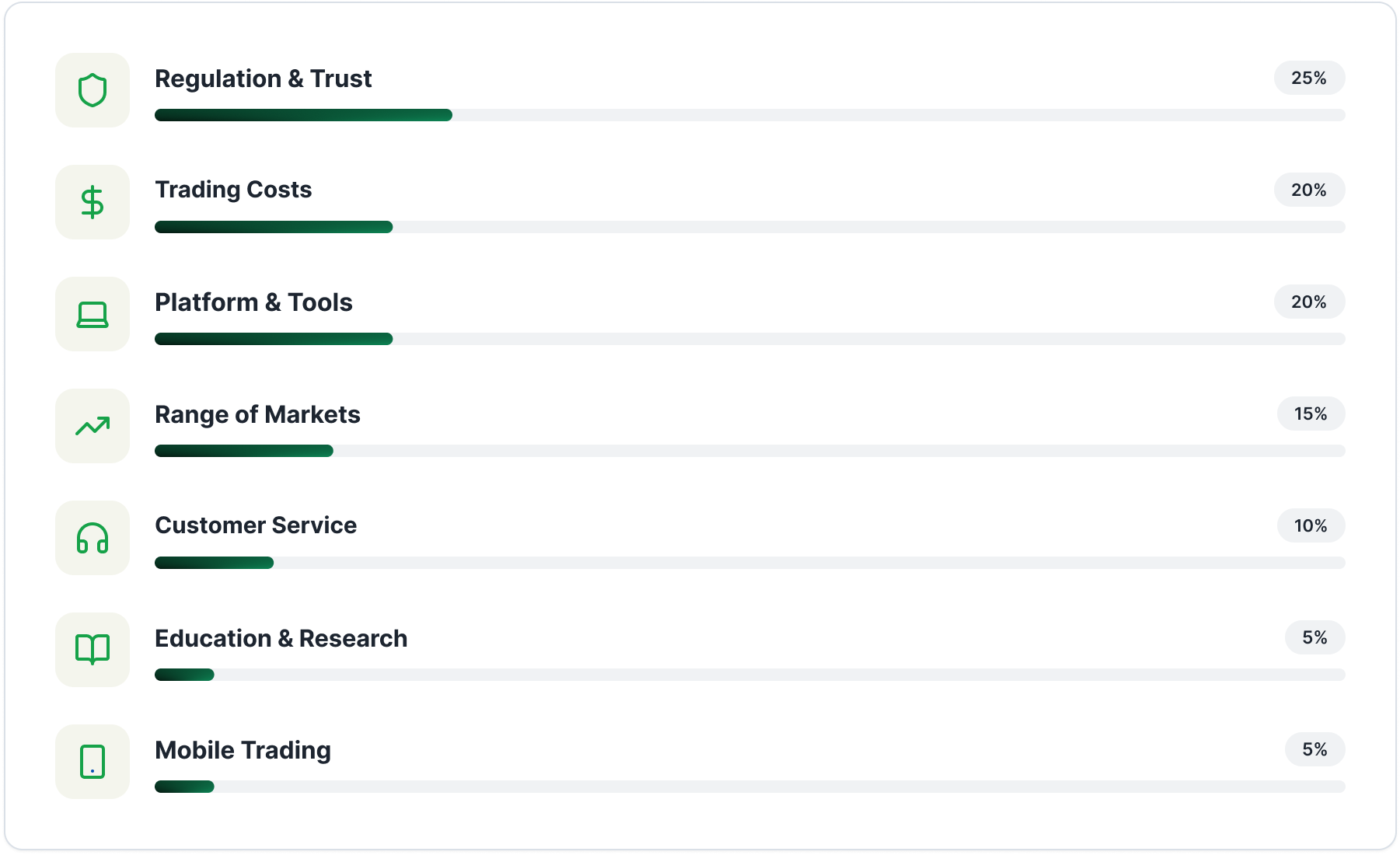This screenshot has height=855, width=1400.
Task: Click the dollar sign Trading Costs icon
Action: (93, 202)
